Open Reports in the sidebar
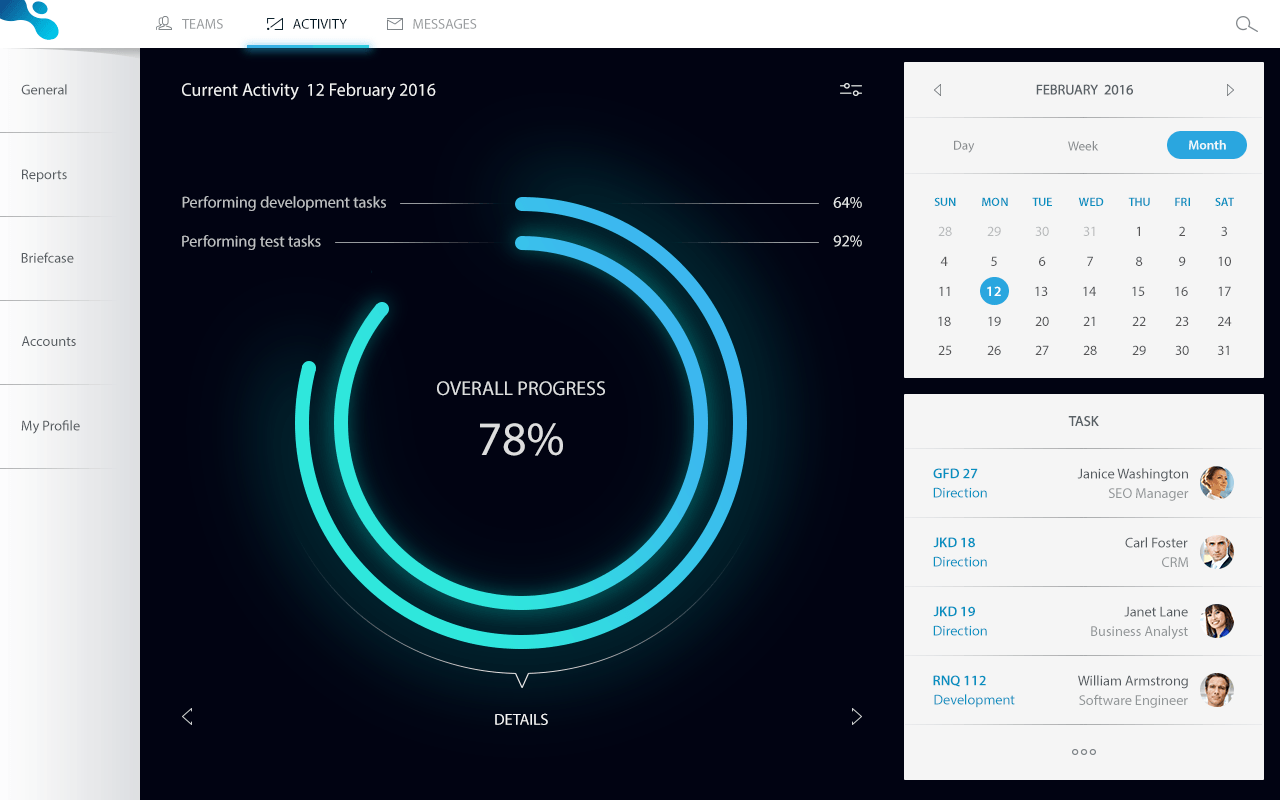This screenshot has width=1280, height=800. [x=44, y=175]
